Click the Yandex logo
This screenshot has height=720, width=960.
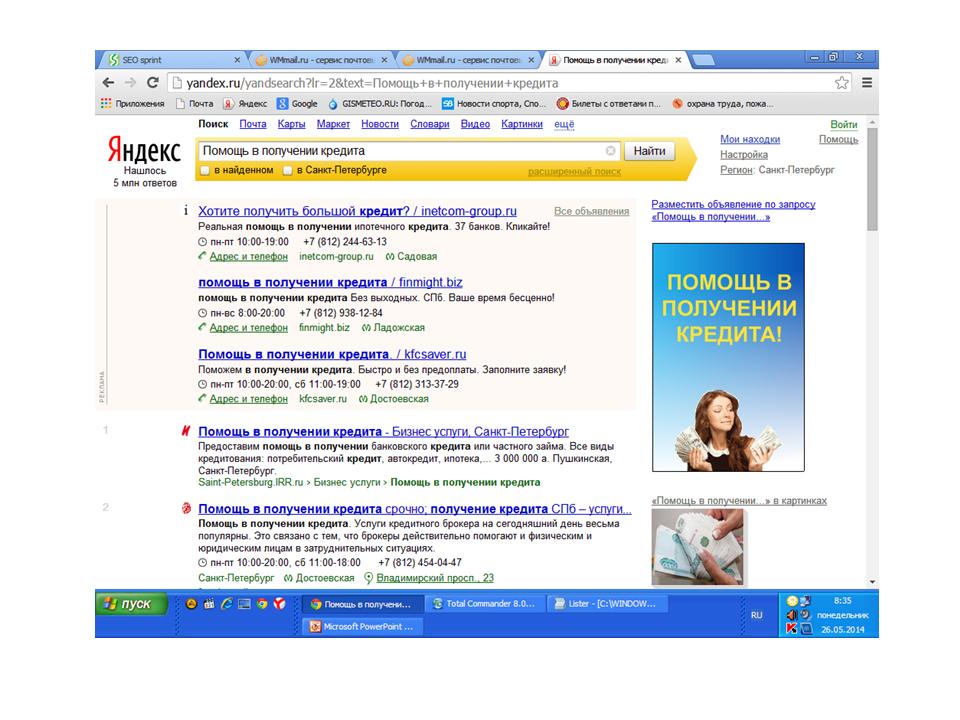[144, 151]
